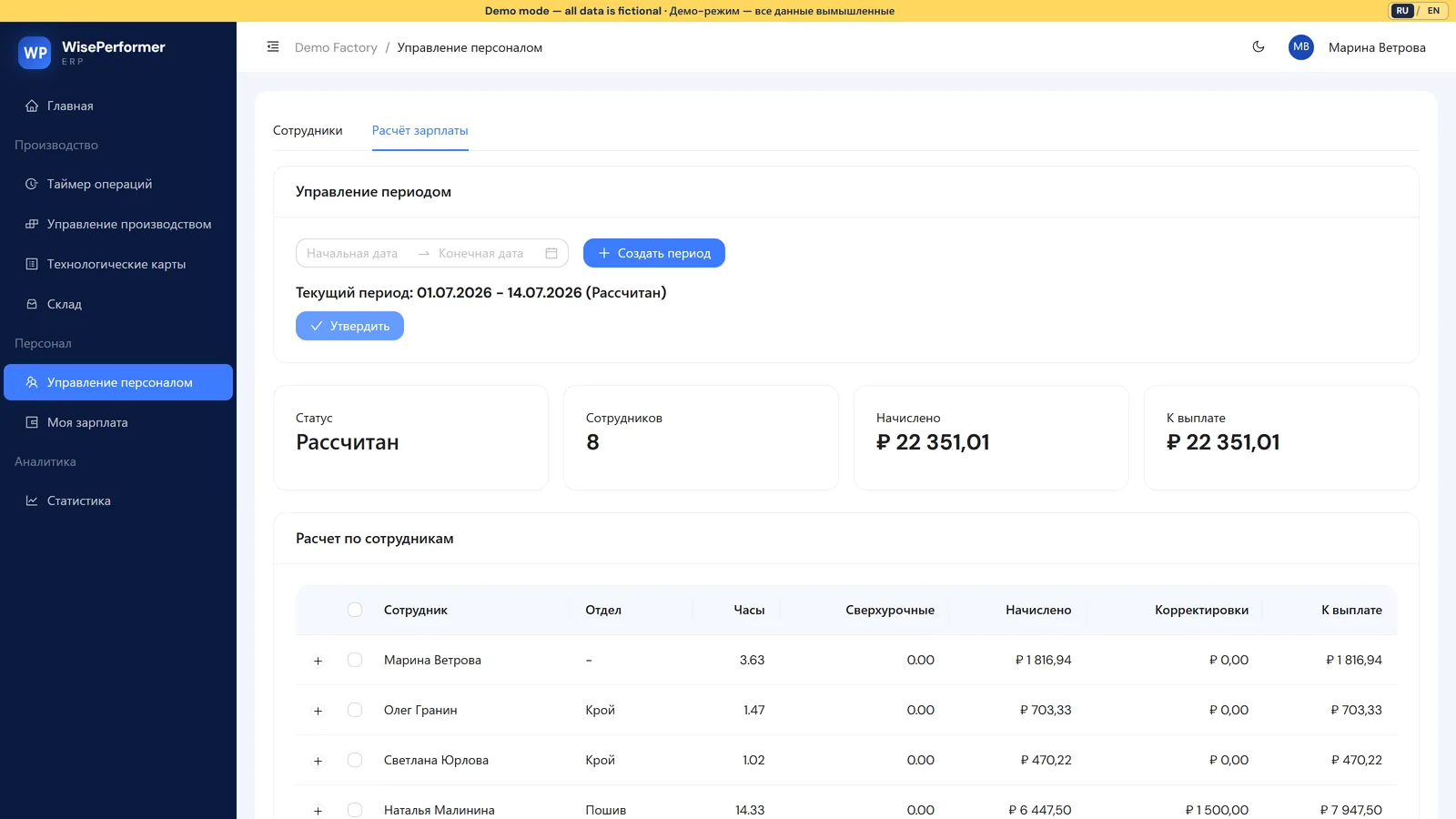Click the Конечная дата input field

pyautogui.click(x=481, y=253)
